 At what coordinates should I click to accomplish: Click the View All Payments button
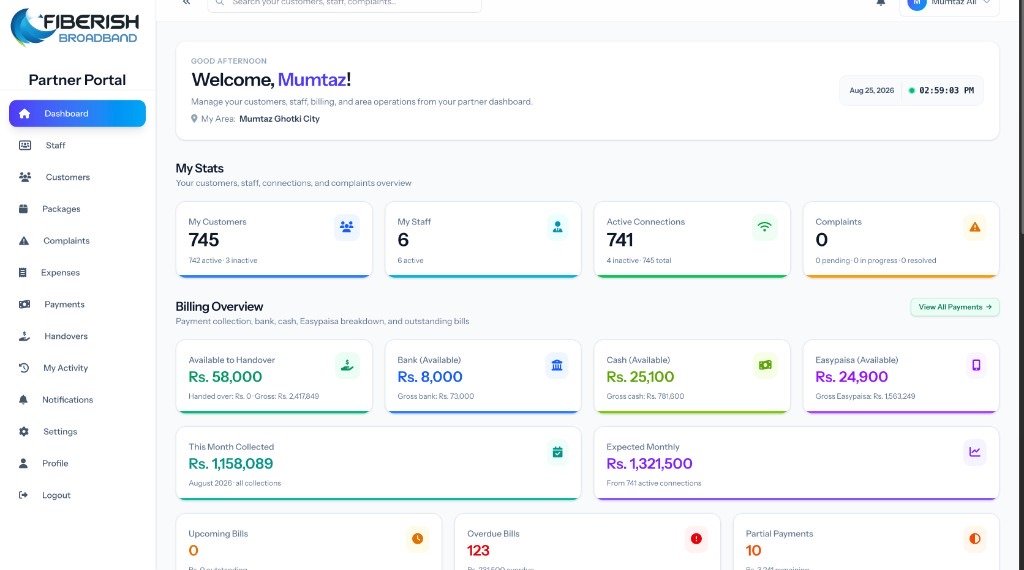[x=955, y=307]
